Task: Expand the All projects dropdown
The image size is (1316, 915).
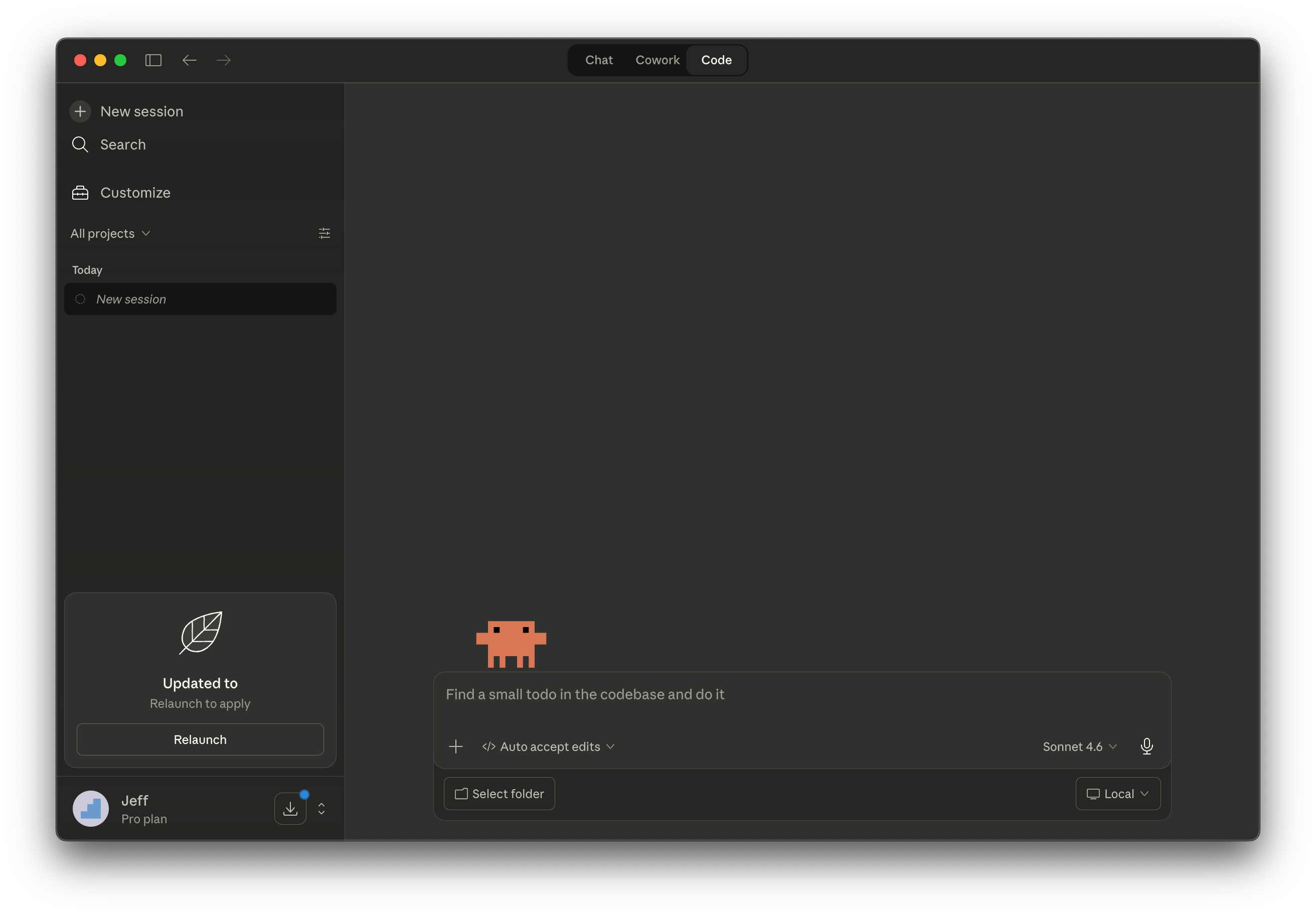Action: click(x=110, y=233)
